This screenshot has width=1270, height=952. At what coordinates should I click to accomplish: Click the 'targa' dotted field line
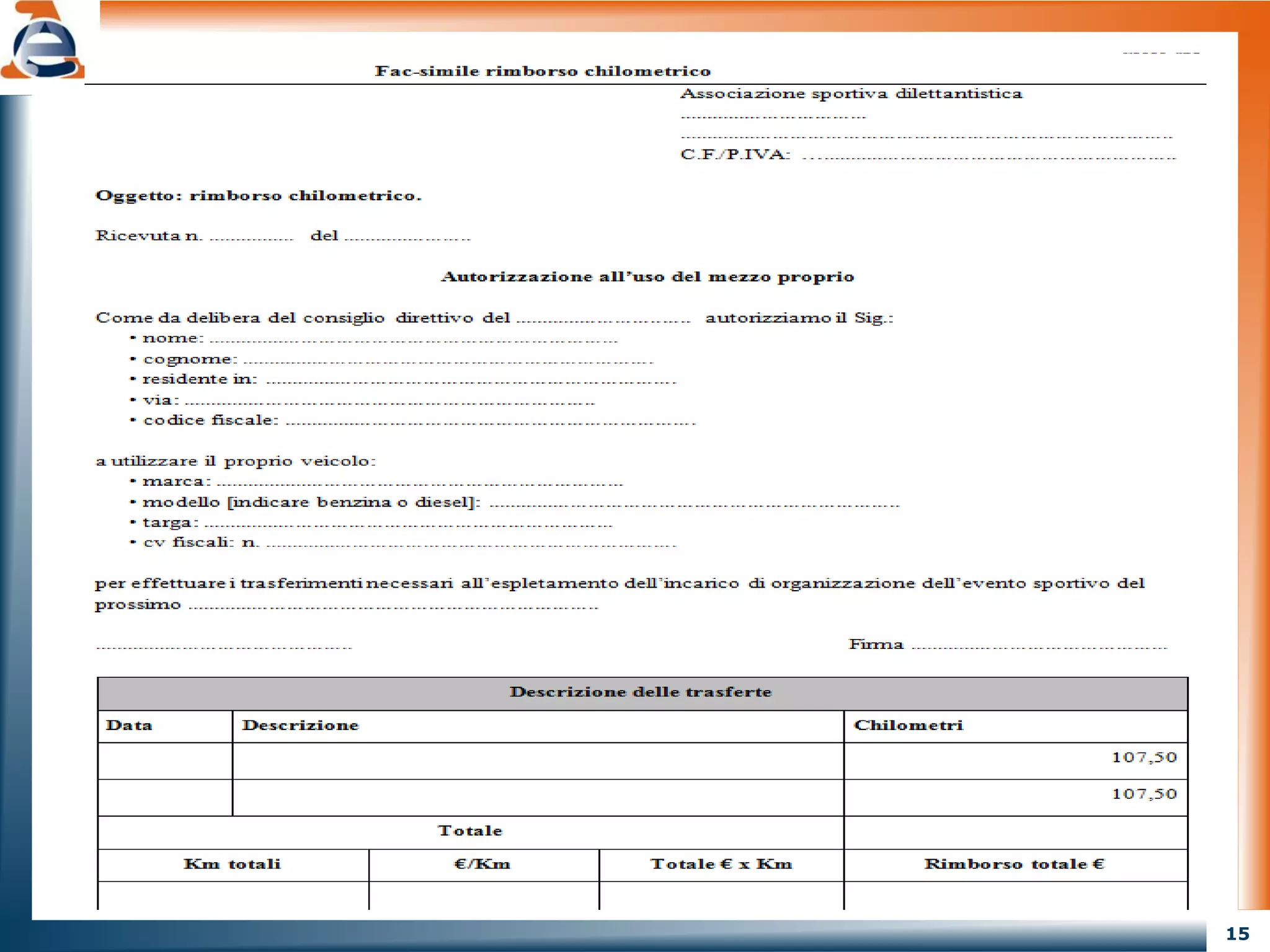[408, 524]
